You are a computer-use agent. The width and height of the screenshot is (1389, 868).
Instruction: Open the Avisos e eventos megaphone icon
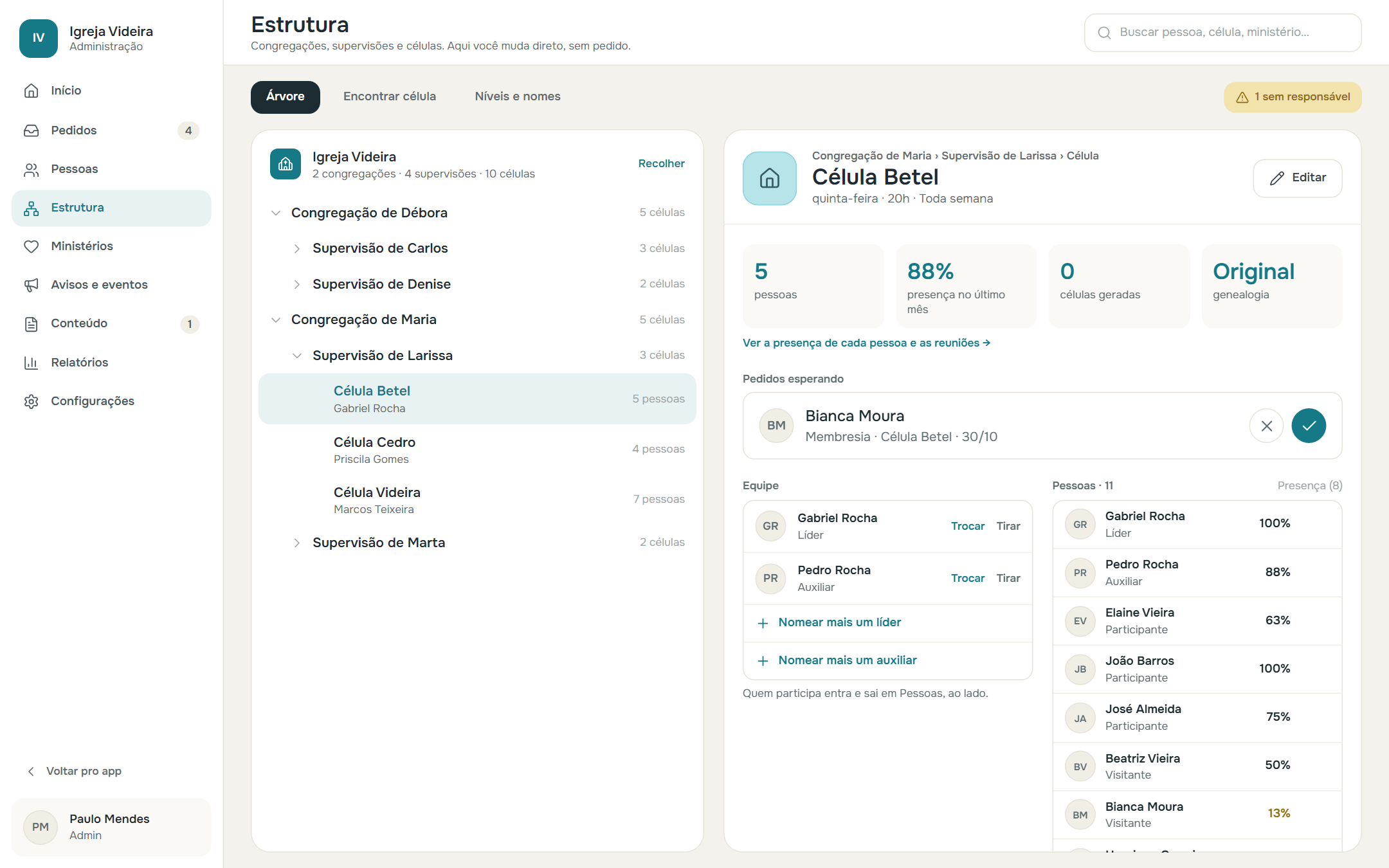32,285
